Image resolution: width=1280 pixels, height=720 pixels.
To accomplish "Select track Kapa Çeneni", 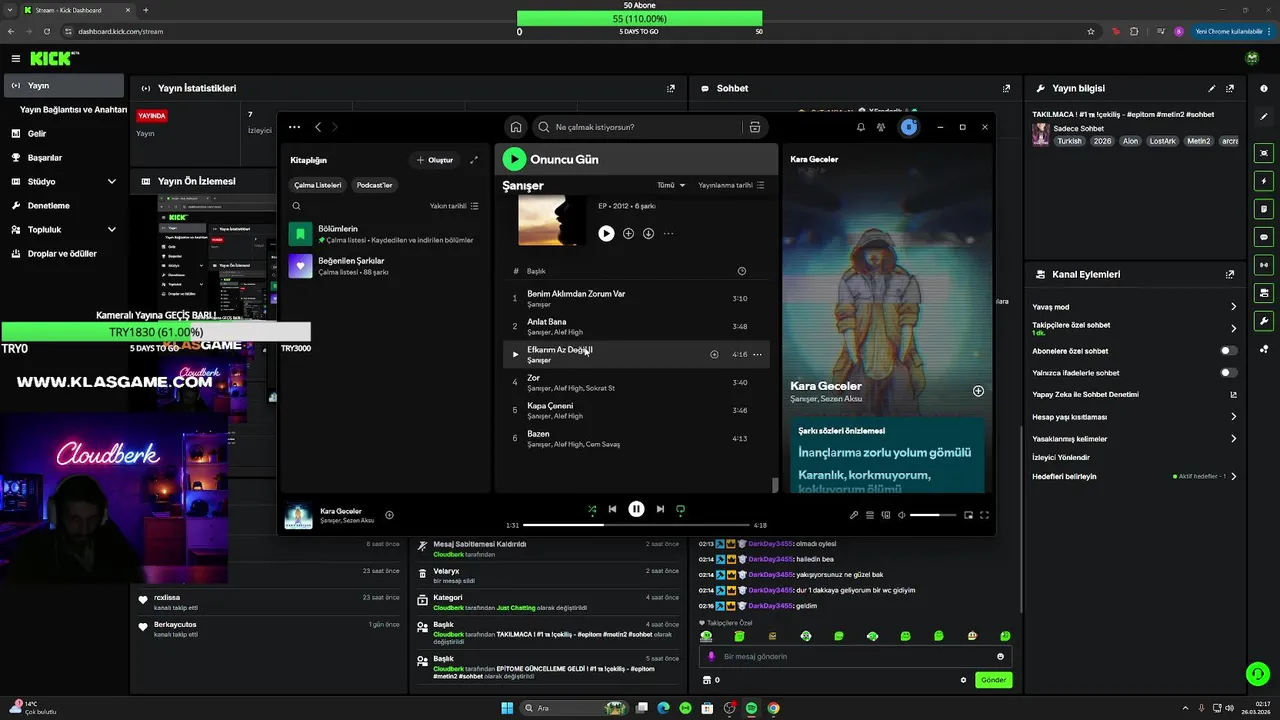I will 636,410.
